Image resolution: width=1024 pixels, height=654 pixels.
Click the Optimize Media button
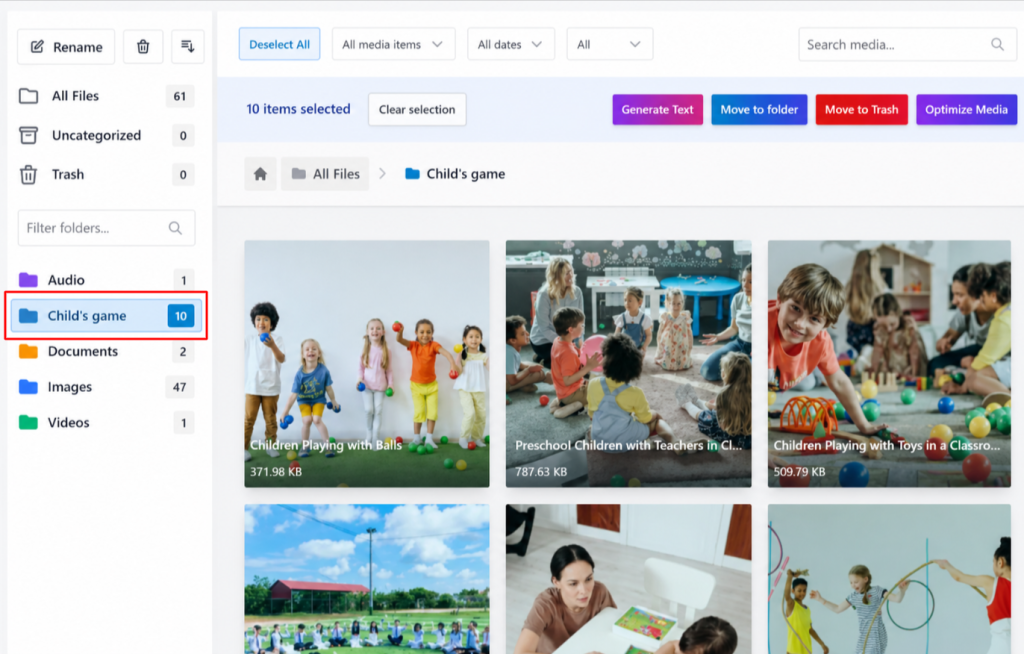tap(966, 110)
